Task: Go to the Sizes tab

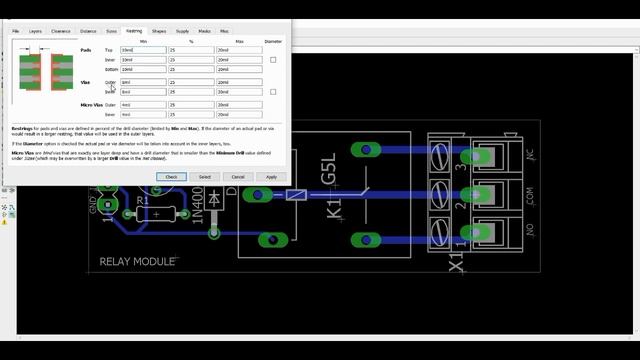Action: click(111, 31)
